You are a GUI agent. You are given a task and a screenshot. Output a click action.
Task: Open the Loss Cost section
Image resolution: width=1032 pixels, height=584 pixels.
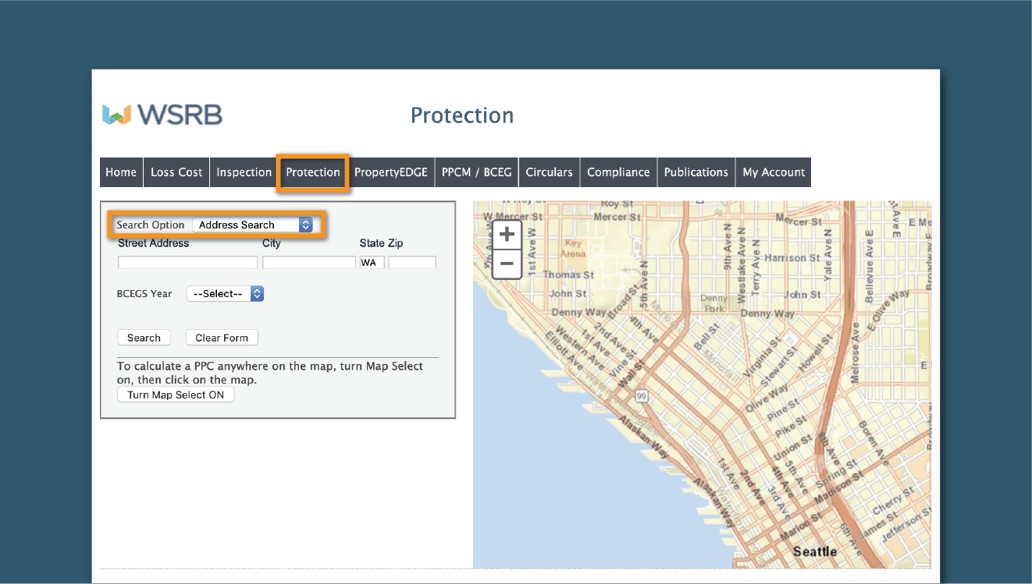pyautogui.click(x=175, y=171)
